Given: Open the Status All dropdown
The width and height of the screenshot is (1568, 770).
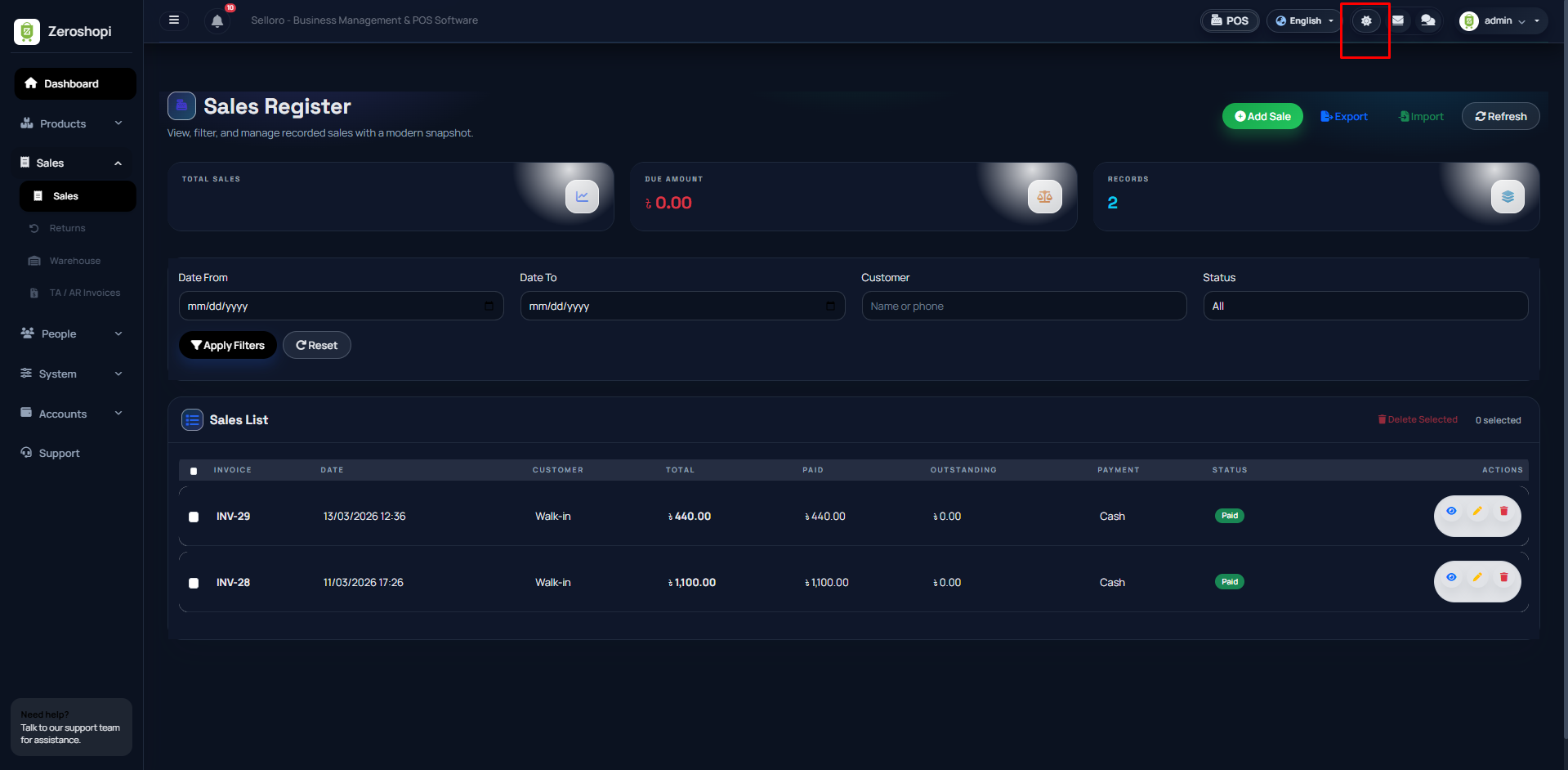Looking at the screenshot, I should (1365, 306).
